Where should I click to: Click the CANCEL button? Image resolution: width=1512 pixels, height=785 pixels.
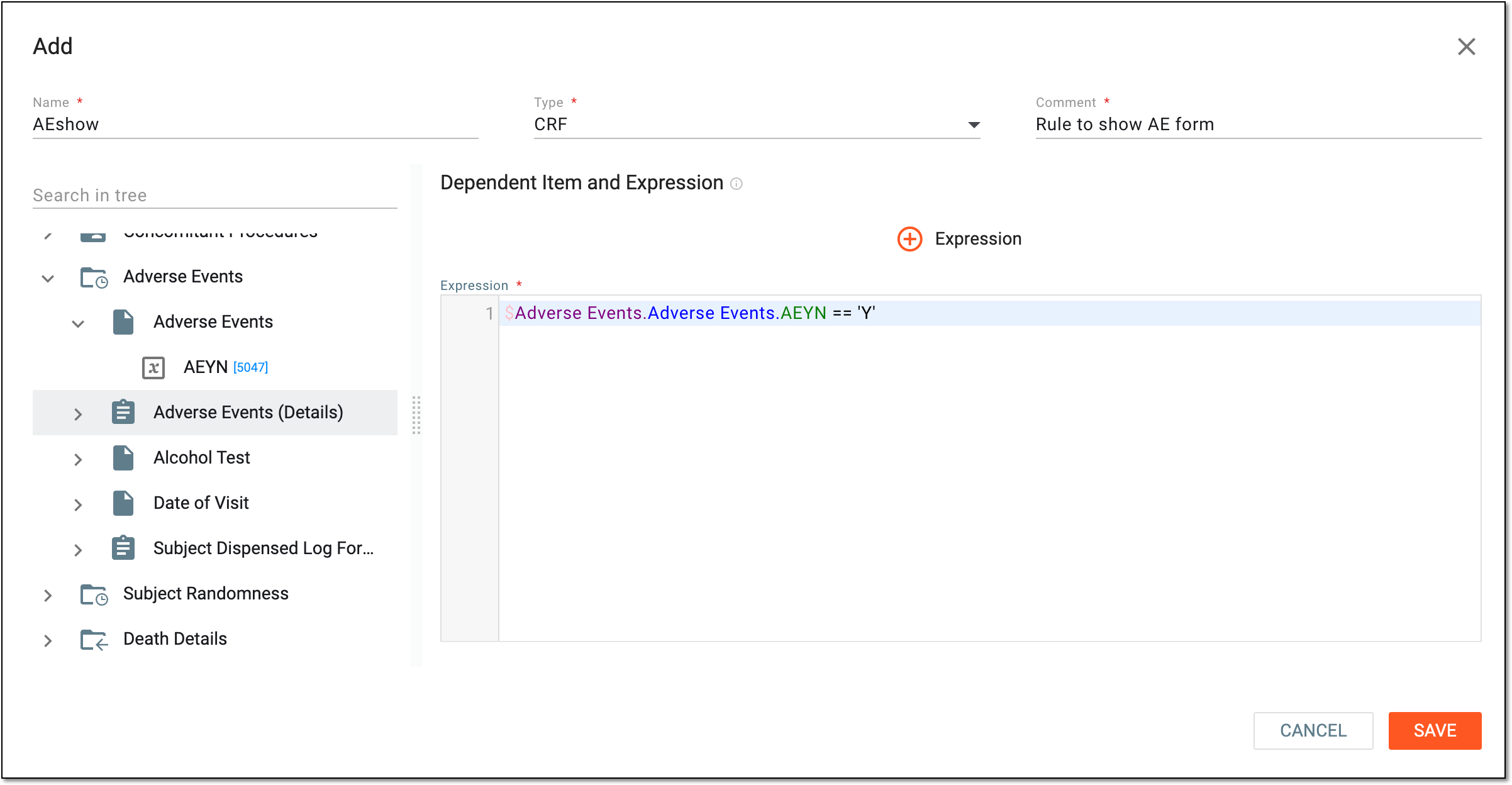tap(1313, 730)
